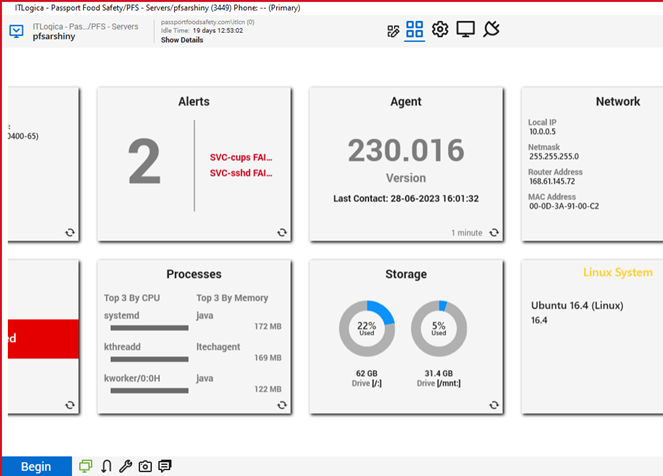The height and width of the screenshot is (476, 663).
Task: Refresh the Storage card
Action: coord(495,405)
